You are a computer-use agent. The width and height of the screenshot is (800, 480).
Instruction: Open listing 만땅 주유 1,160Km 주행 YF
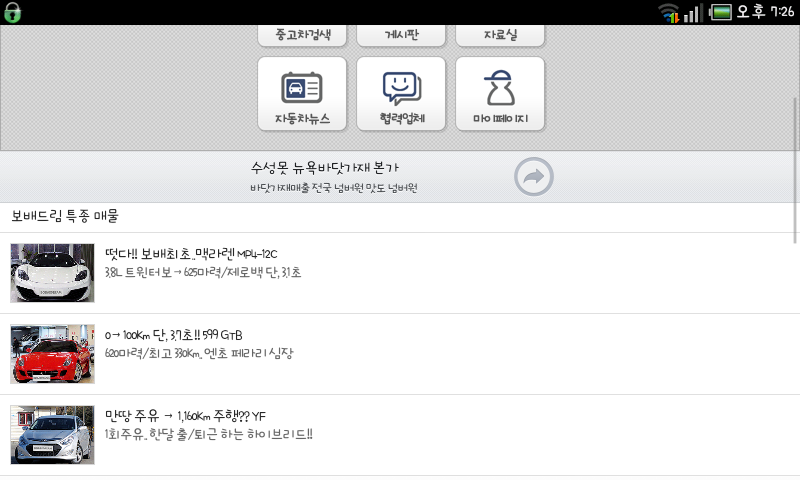pos(185,416)
